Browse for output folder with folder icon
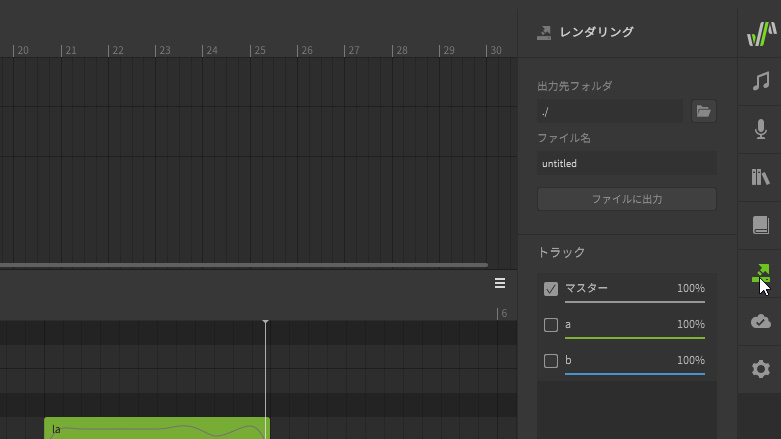This screenshot has height=439, width=781. [x=704, y=111]
